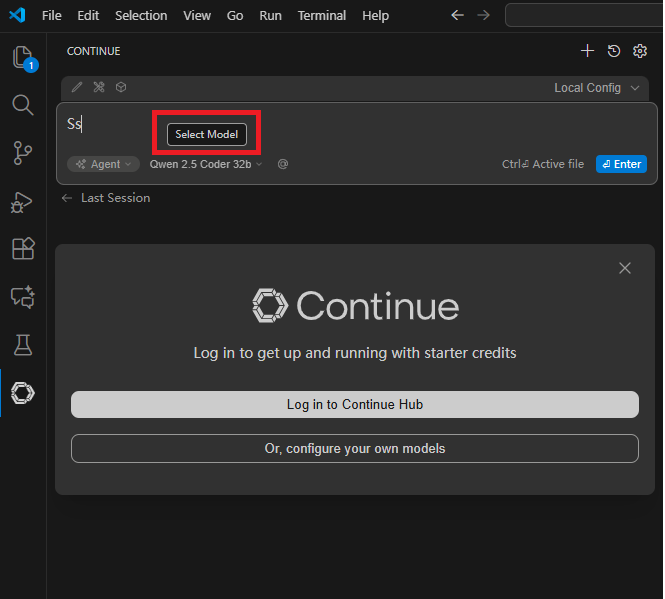This screenshot has height=599, width=665.
Task: Click Log in to Continue Hub button
Action: [x=355, y=404]
